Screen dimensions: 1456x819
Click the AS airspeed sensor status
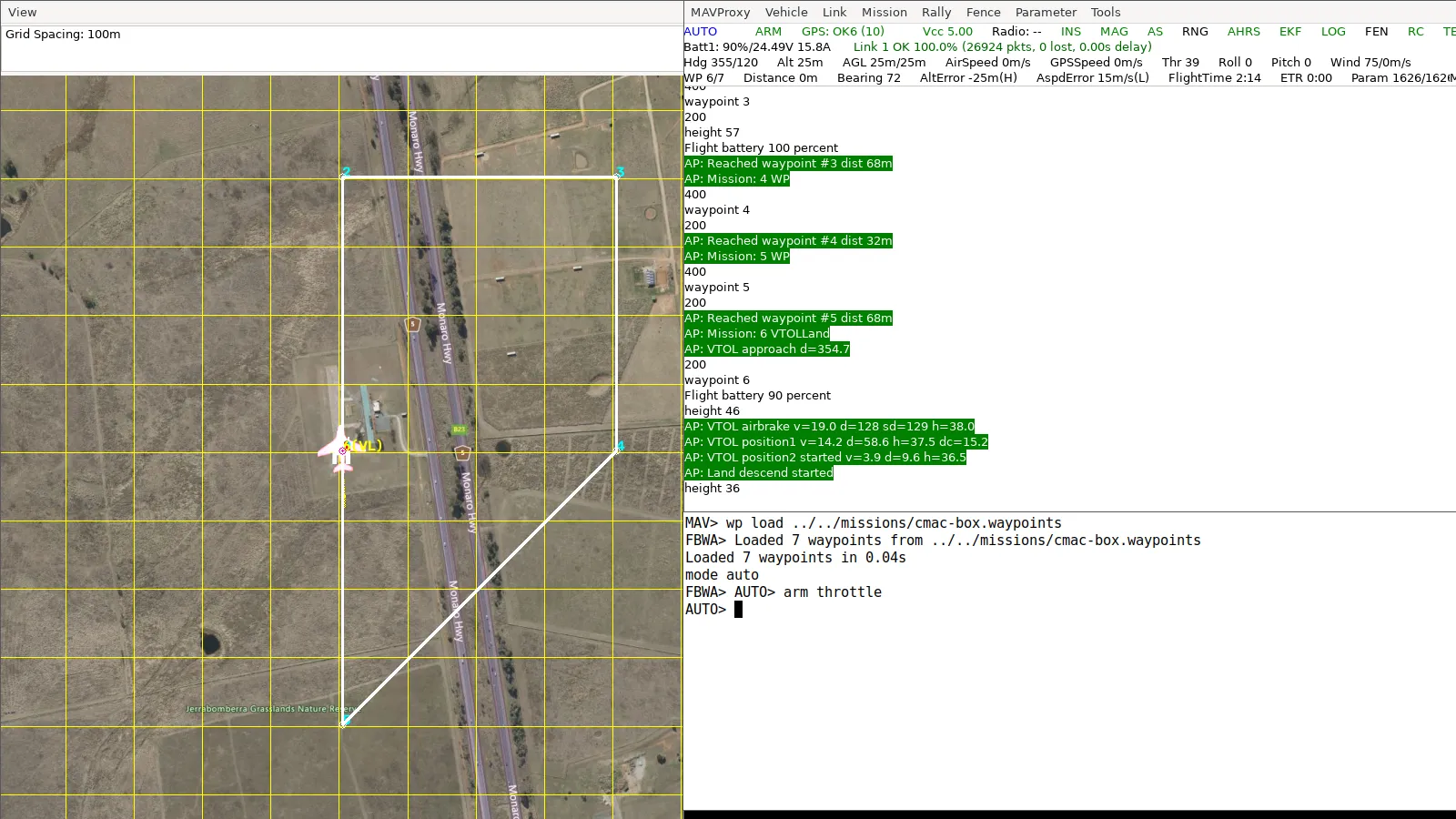click(x=1155, y=31)
